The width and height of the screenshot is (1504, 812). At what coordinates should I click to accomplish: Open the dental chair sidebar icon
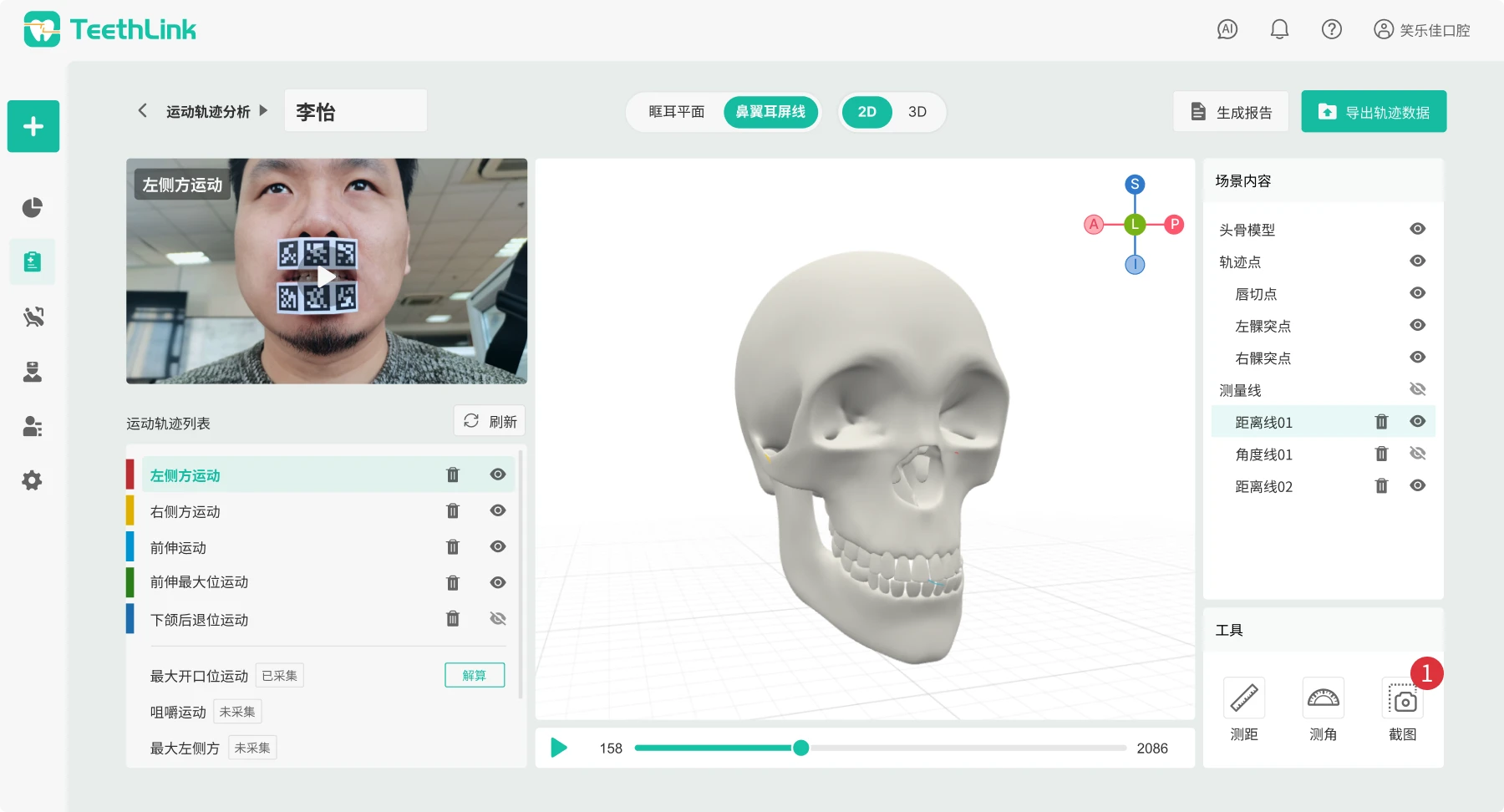coord(33,317)
